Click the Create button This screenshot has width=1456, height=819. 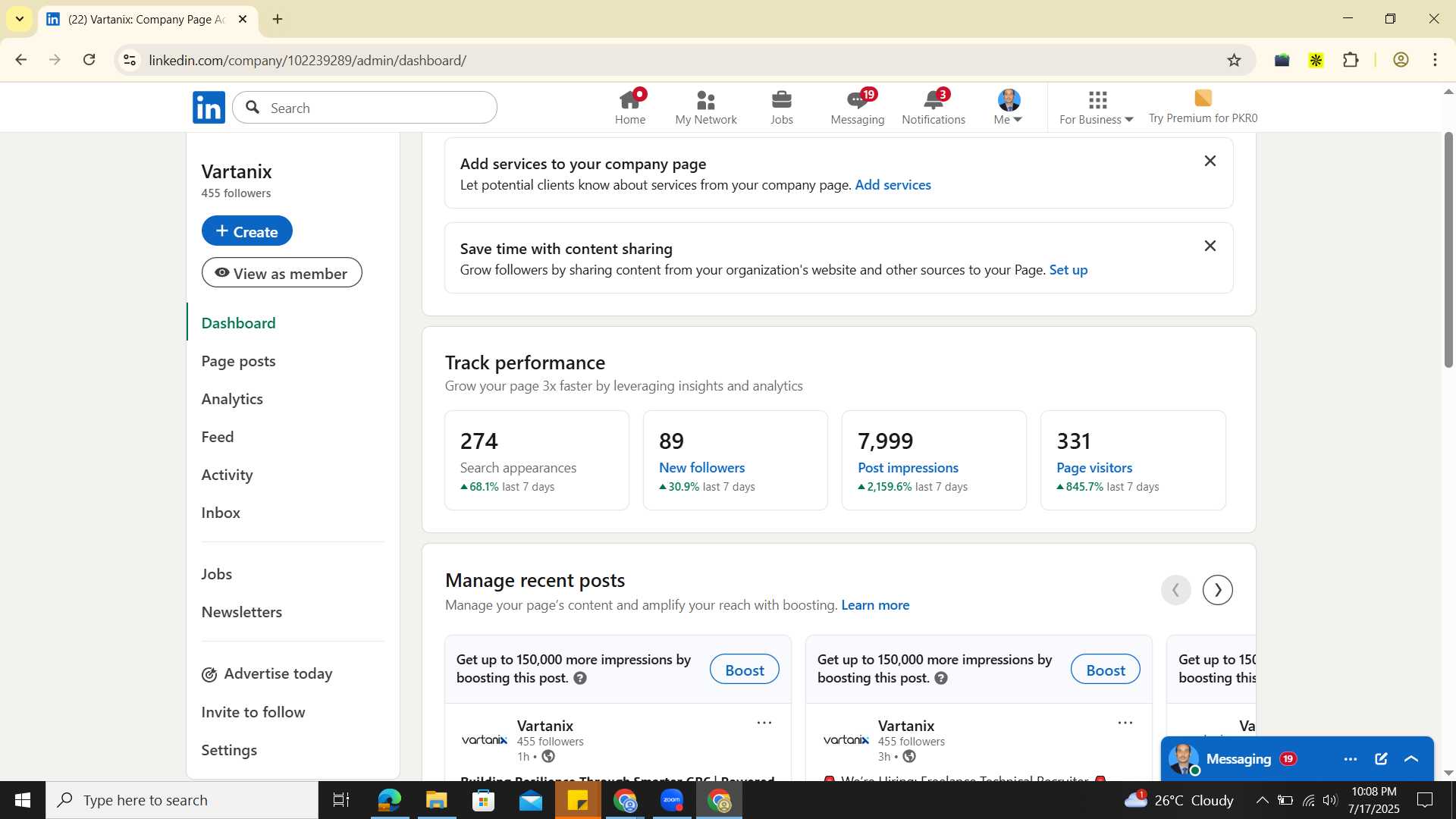246,231
